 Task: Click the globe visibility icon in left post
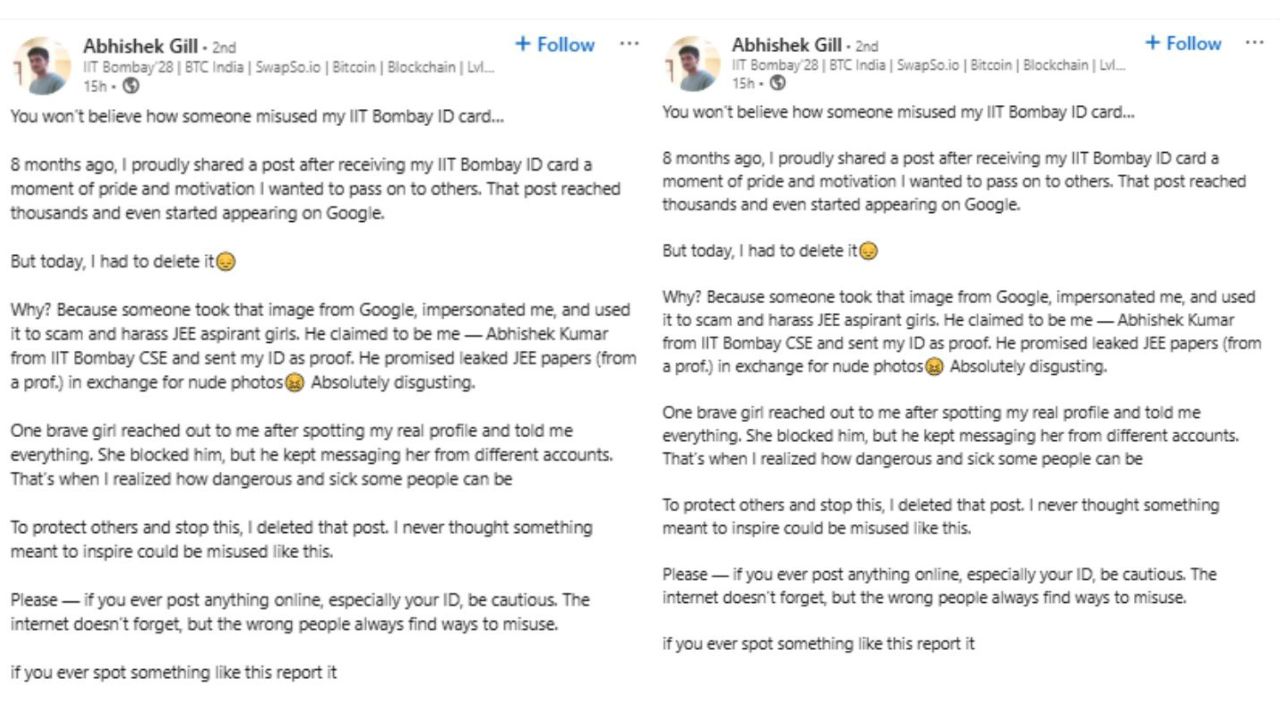coord(131,87)
